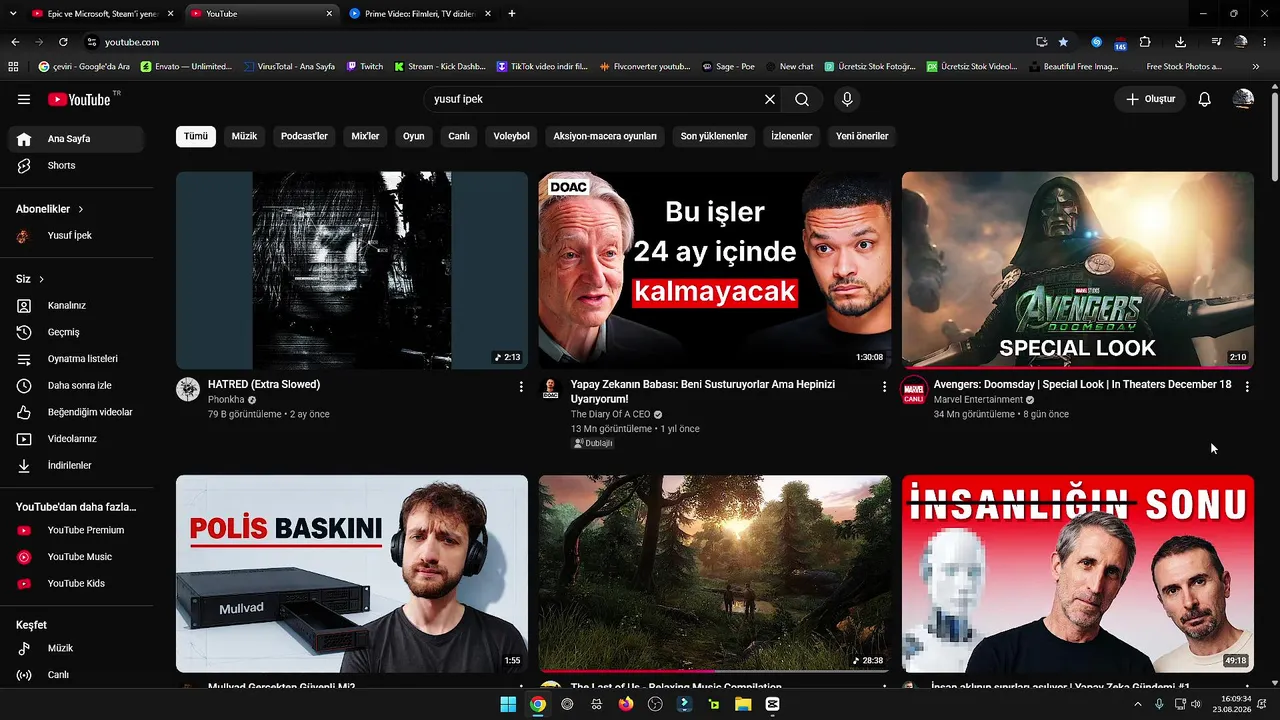Open more options for Avengers Doomsday video
1280x720 pixels.
point(1247,387)
